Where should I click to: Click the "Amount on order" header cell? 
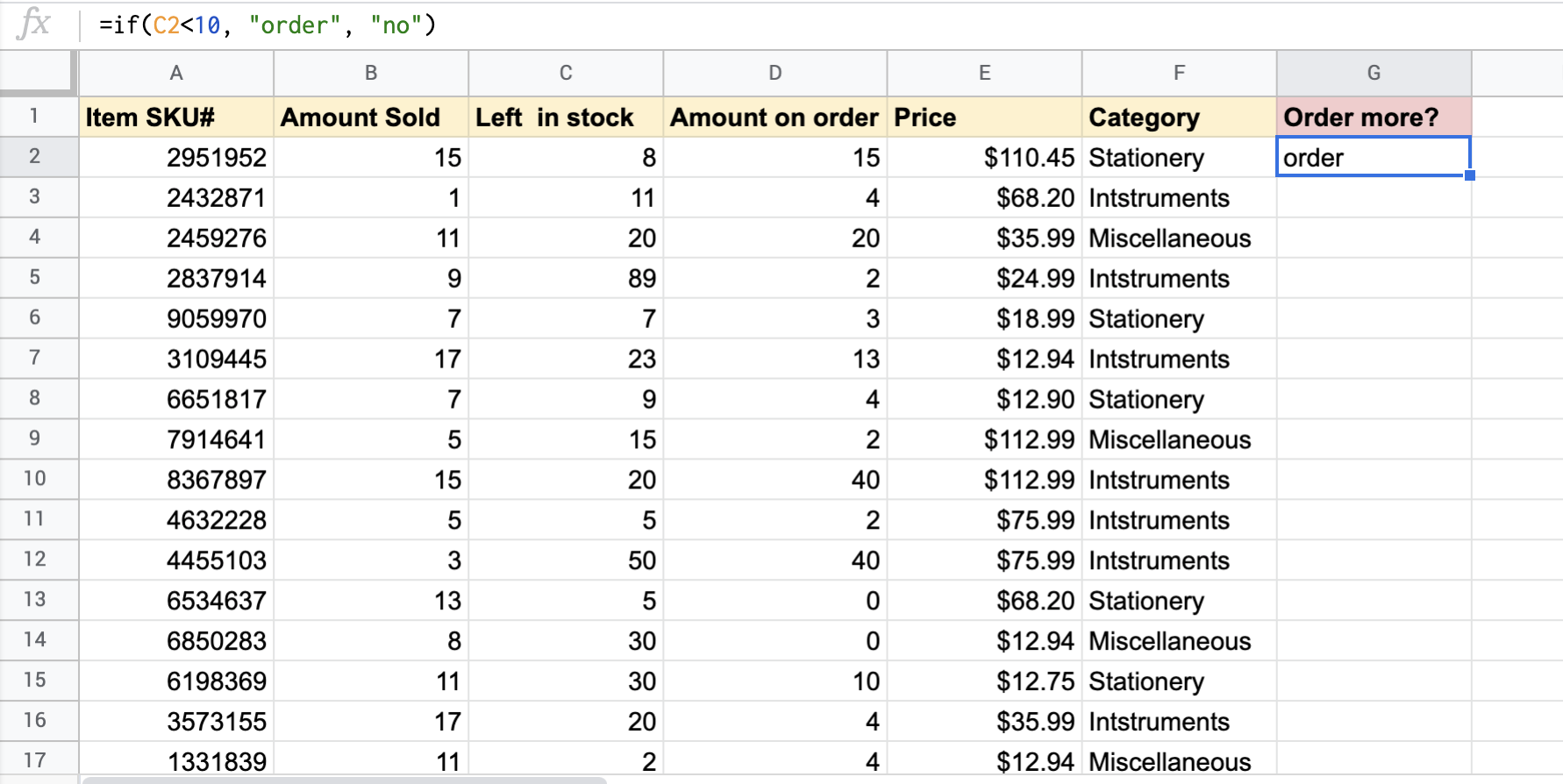pyautogui.click(x=775, y=117)
